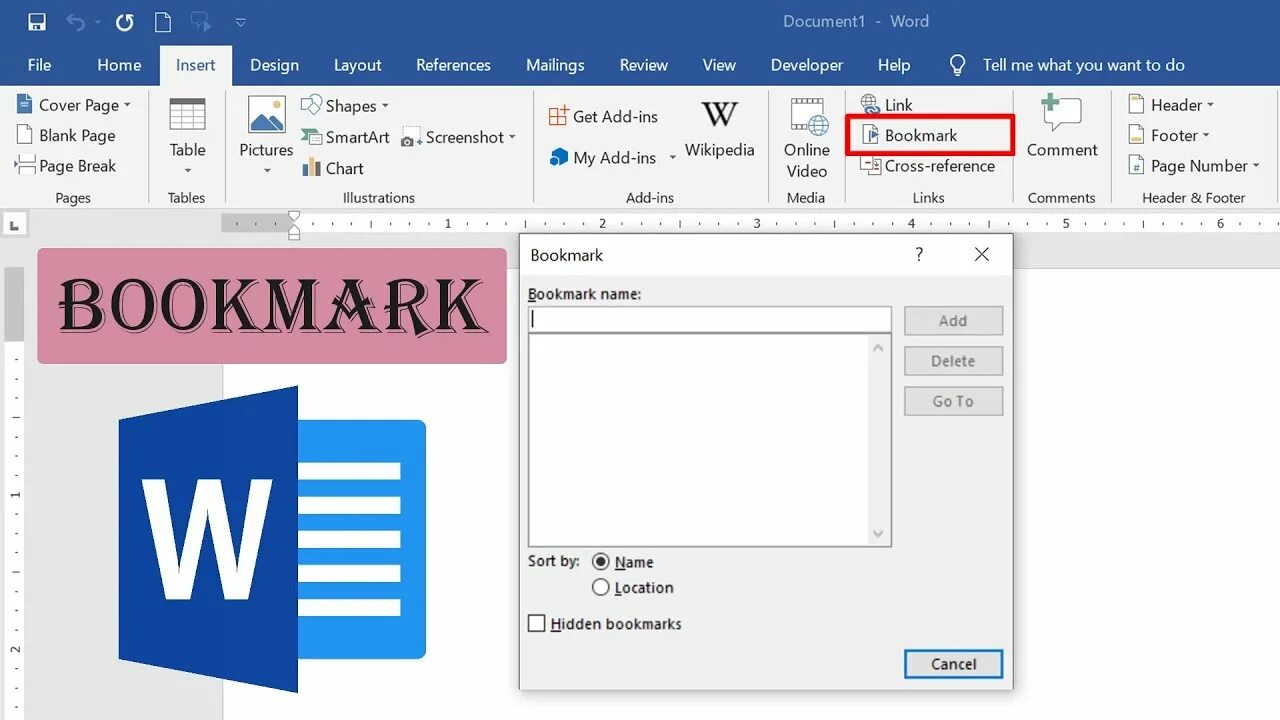The height and width of the screenshot is (720, 1280).
Task: Open the References tab
Action: (x=453, y=65)
